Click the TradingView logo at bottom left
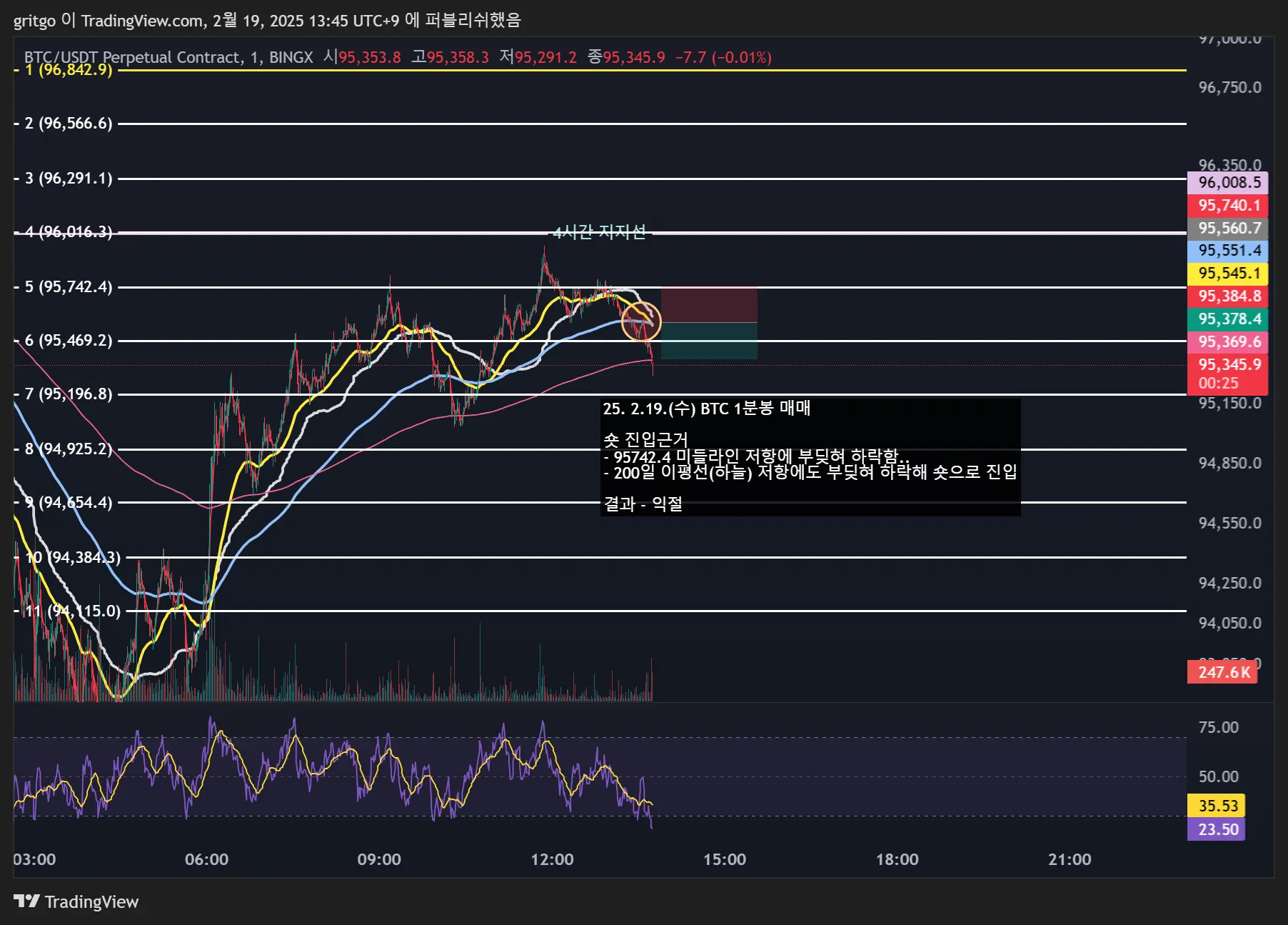Viewport: 1288px width, 925px height. [x=76, y=901]
